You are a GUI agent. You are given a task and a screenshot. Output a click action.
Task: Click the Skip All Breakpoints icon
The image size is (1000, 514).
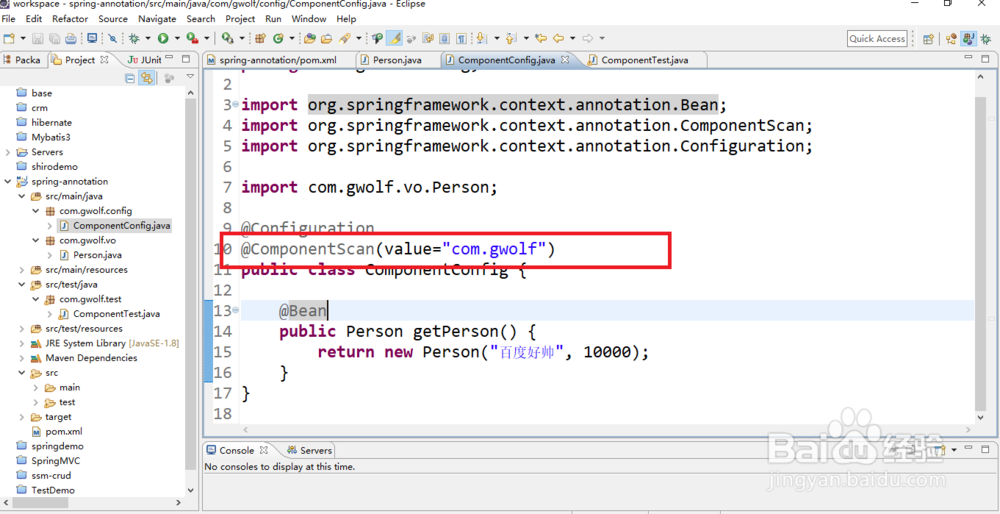[x=112, y=38]
